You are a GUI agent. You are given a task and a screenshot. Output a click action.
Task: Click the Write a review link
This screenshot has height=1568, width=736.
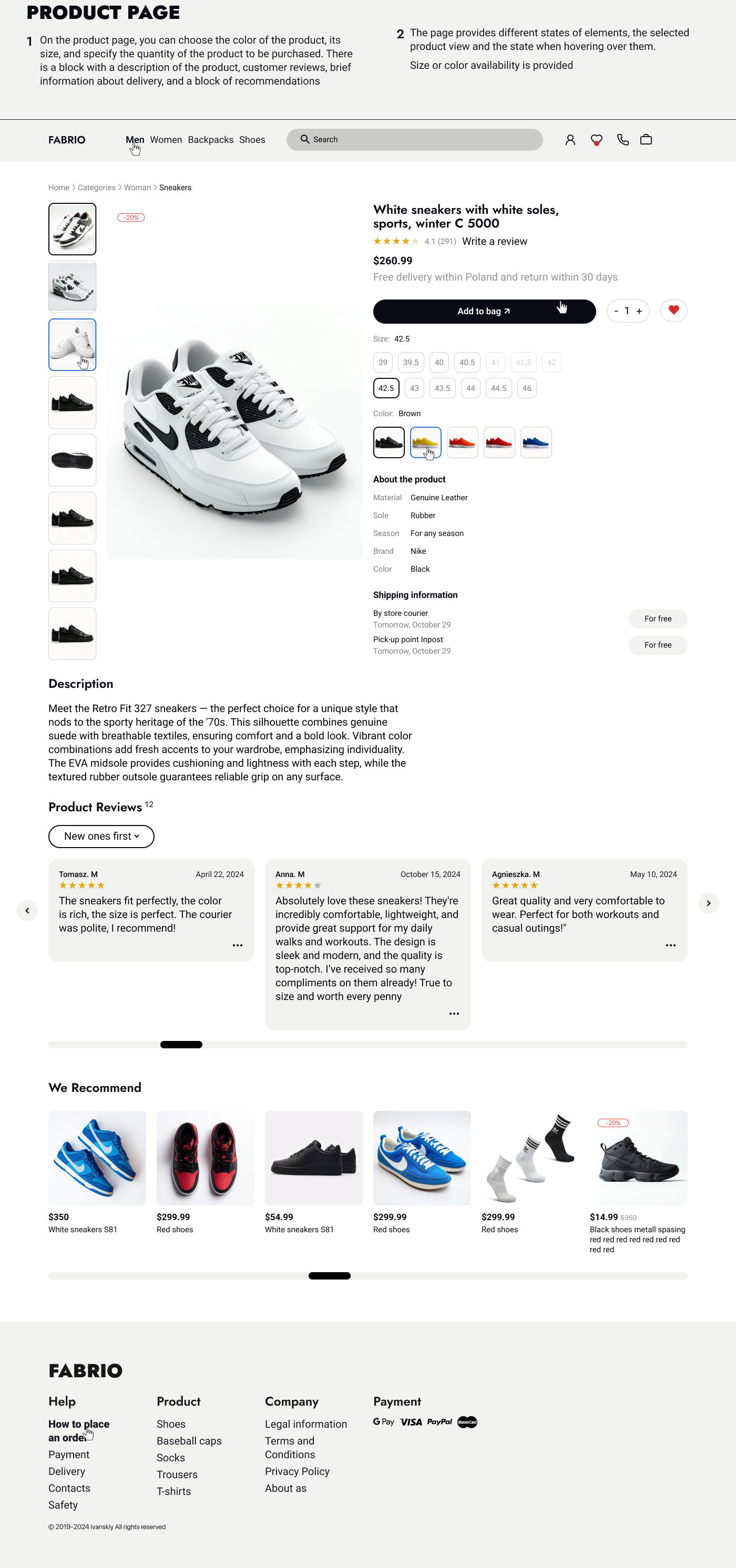[x=494, y=242]
